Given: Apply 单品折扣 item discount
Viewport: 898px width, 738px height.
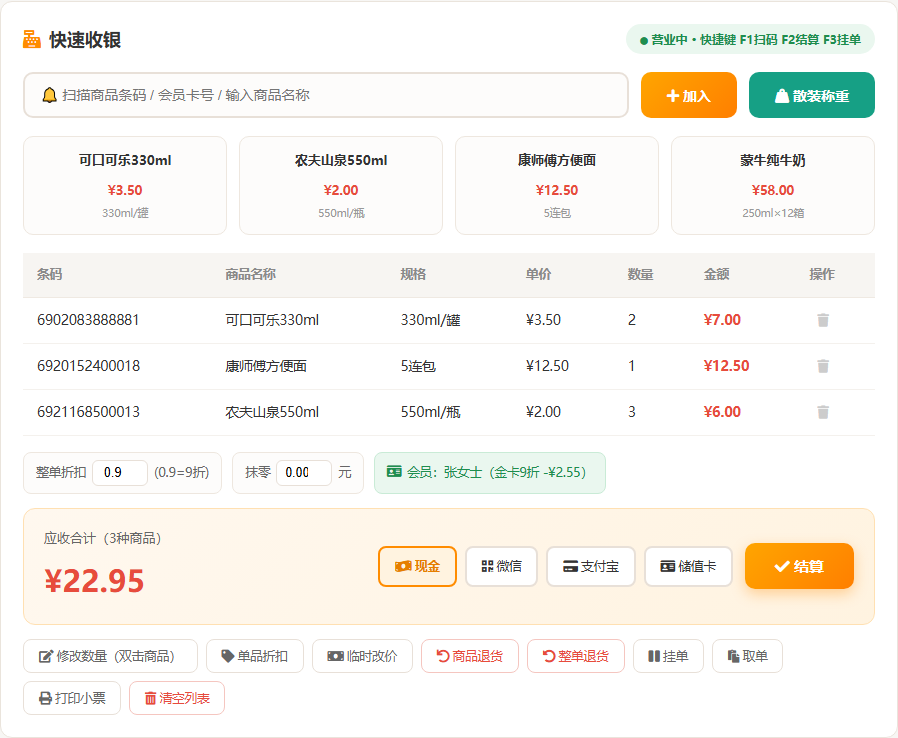Looking at the screenshot, I should 254,656.
